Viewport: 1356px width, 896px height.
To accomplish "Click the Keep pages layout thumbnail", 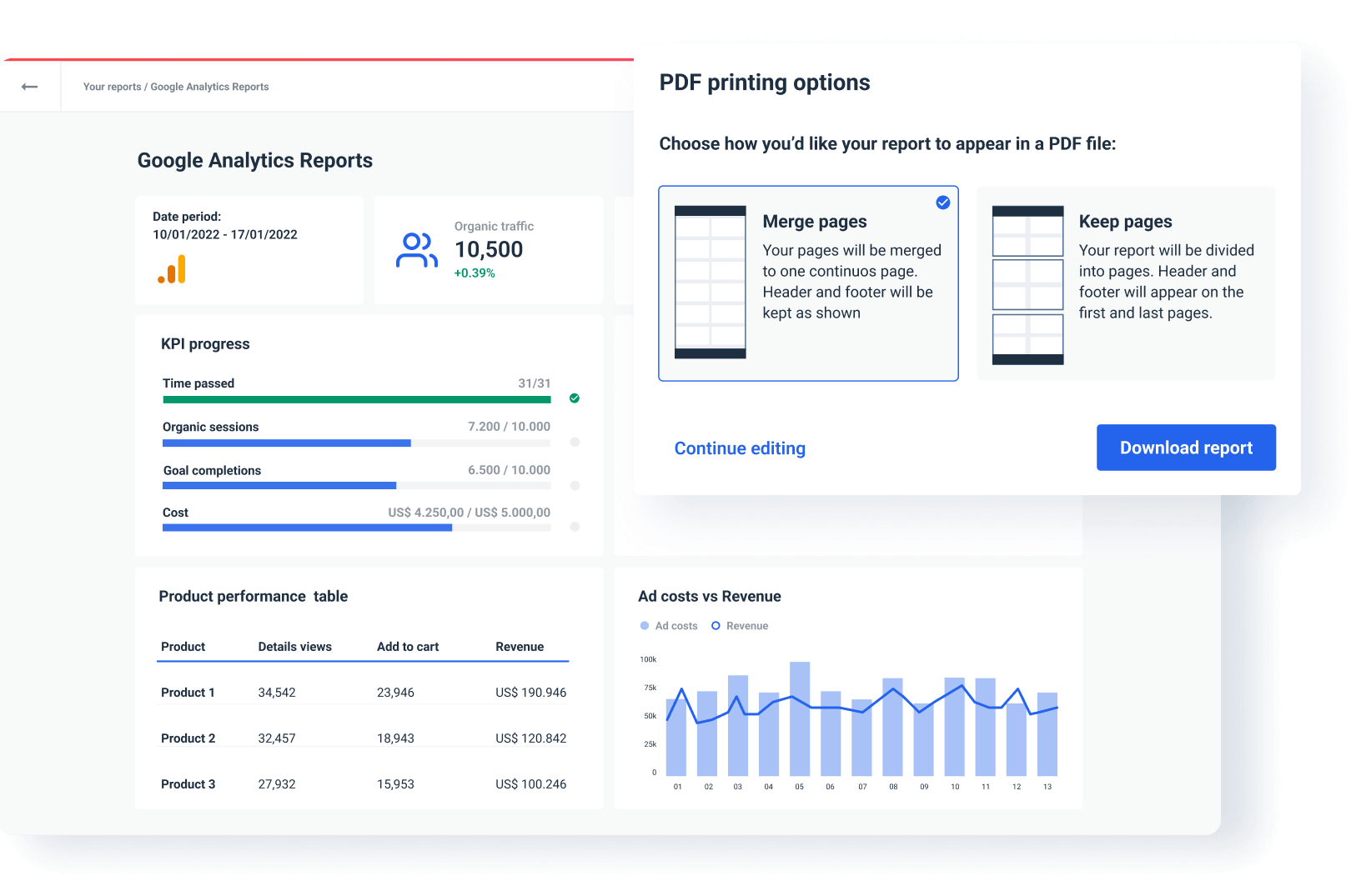I will point(1028,285).
